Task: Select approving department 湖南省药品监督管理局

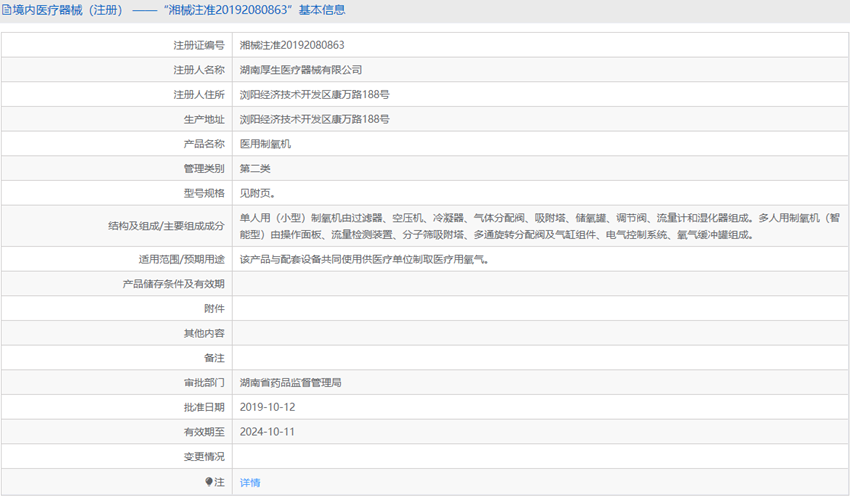Action: (291, 383)
